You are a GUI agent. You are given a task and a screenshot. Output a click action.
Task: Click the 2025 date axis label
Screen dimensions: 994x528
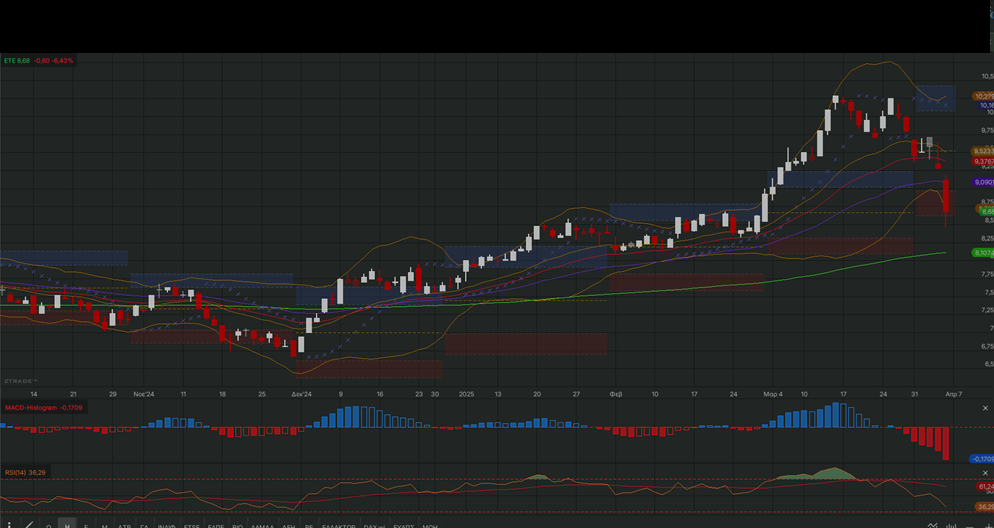tap(466, 394)
